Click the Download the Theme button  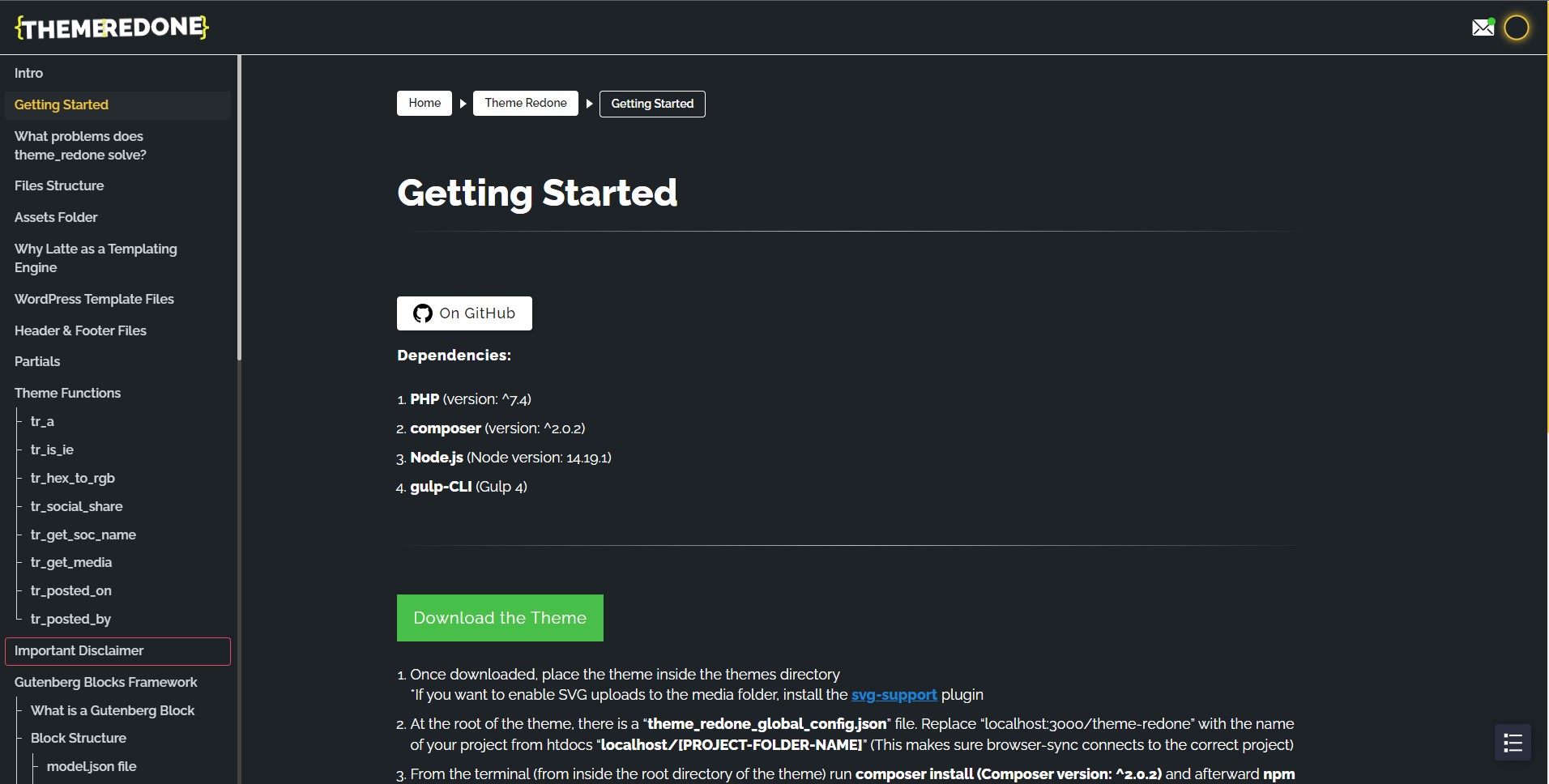pyautogui.click(x=499, y=617)
